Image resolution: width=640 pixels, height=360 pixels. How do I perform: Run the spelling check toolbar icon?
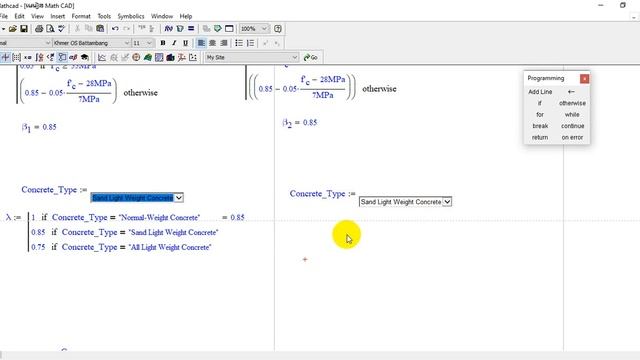pyautogui.click(x=61, y=29)
